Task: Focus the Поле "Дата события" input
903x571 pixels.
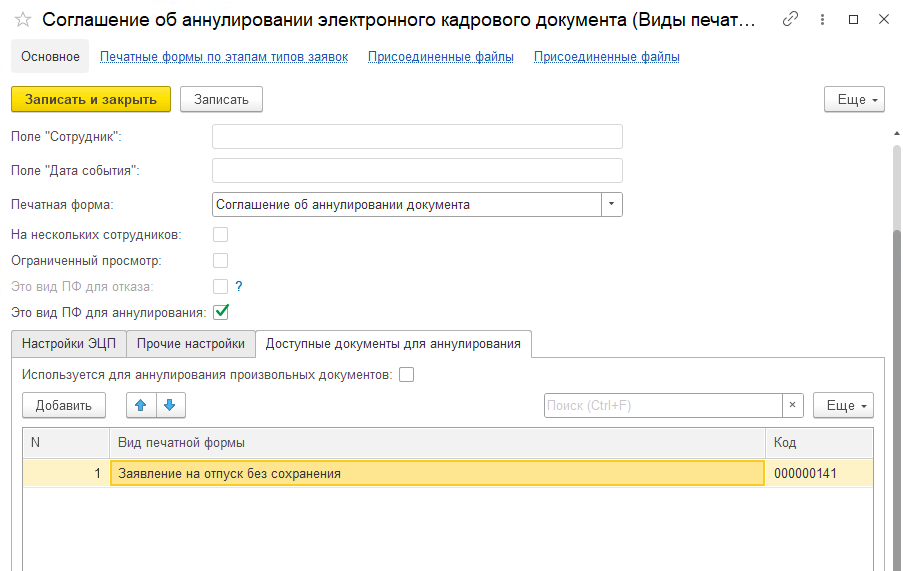Action: coord(417,171)
